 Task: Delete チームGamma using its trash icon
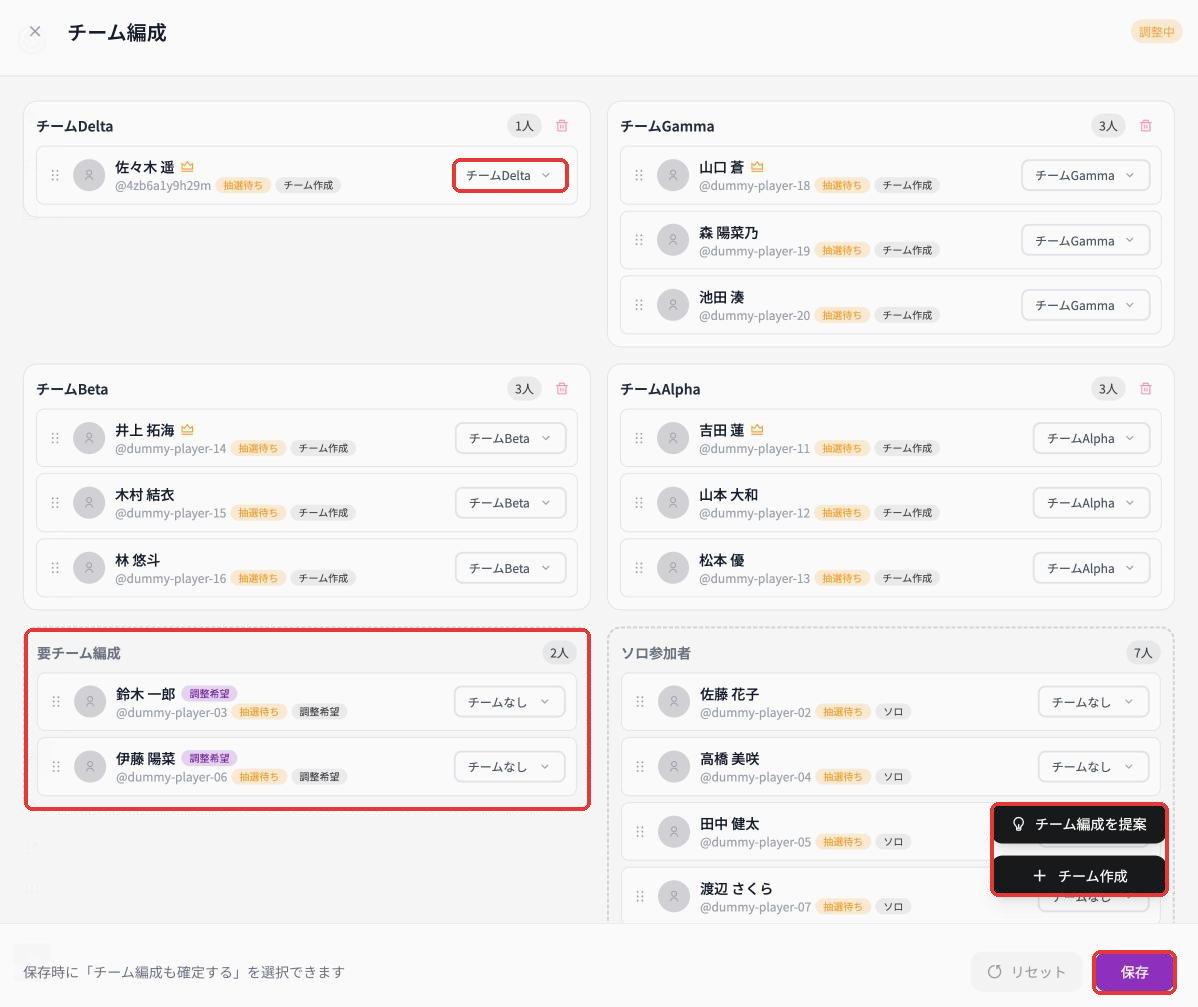(1145, 126)
